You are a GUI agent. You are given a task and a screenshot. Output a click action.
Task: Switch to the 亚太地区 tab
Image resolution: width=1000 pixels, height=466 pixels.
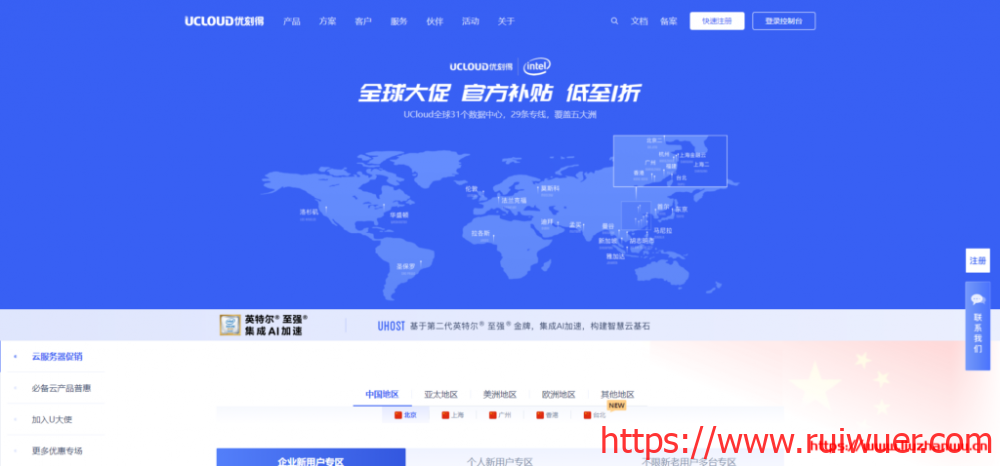point(441,395)
